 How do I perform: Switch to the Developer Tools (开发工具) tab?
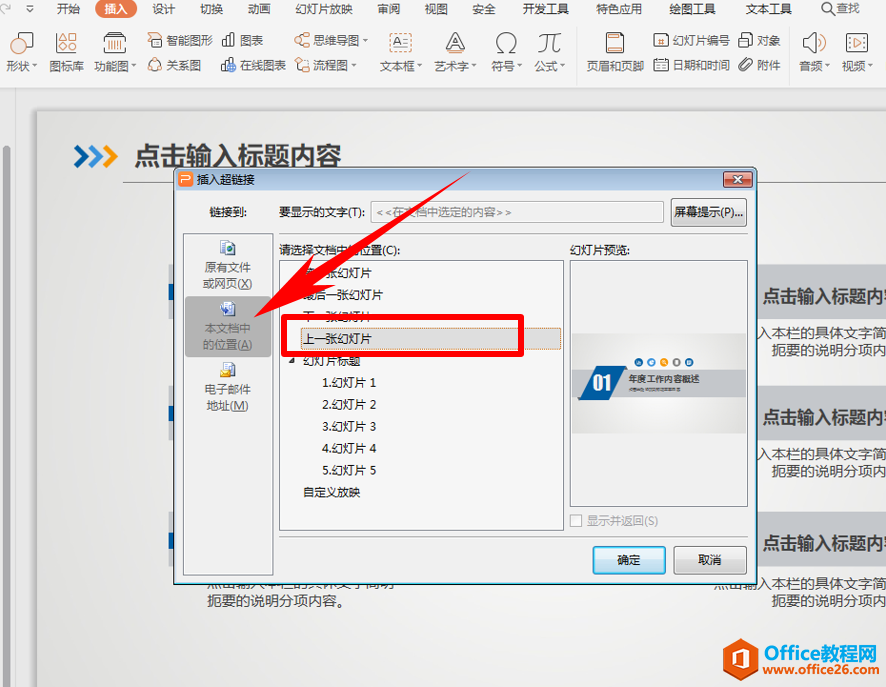click(x=545, y=9)
